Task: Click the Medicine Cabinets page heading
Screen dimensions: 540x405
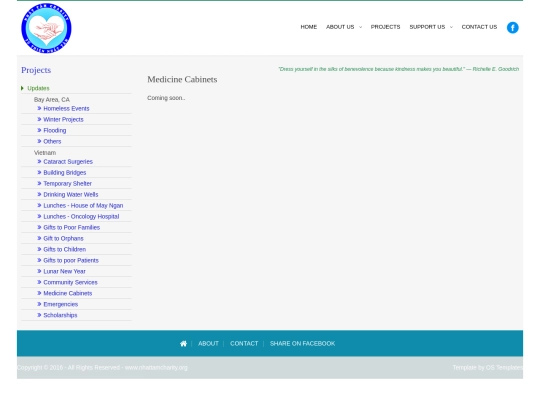Action: coord(182,80)
